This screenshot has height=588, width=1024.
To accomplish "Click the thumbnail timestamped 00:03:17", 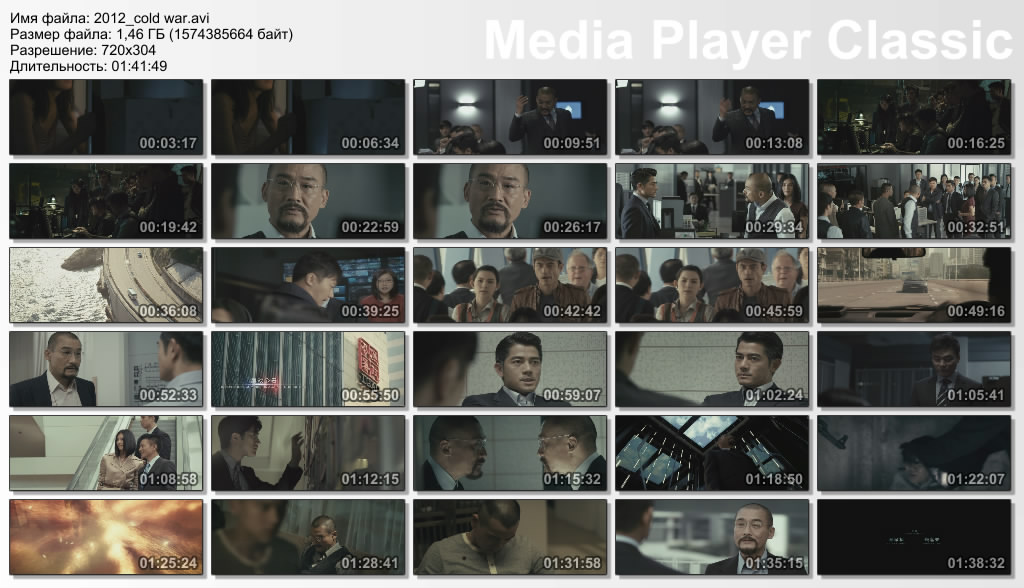I will click(x=106, y=117).
